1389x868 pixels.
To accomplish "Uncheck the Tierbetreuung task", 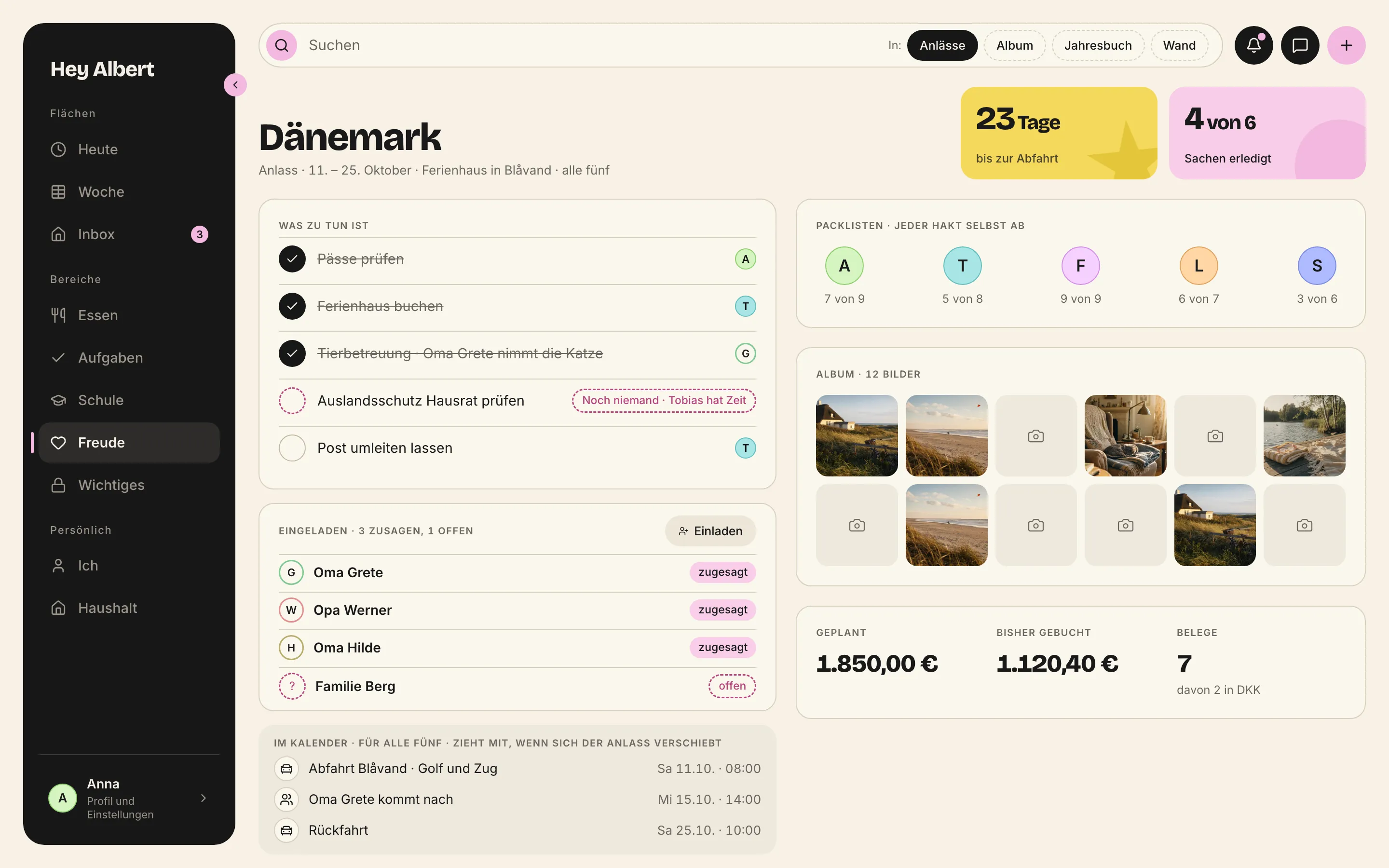I will point(292,353).
